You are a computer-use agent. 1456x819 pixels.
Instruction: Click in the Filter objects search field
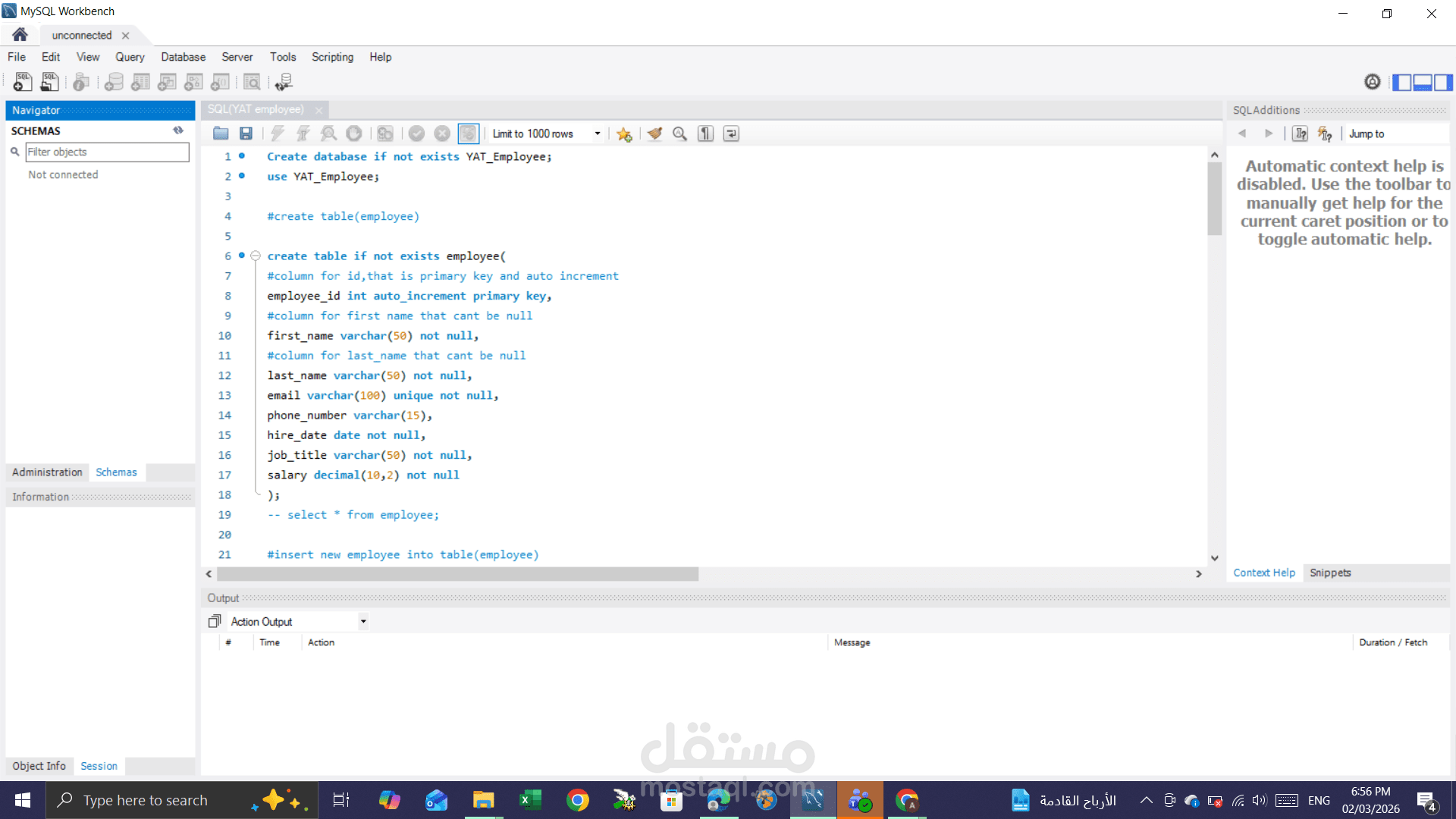(x=106, y=152)
